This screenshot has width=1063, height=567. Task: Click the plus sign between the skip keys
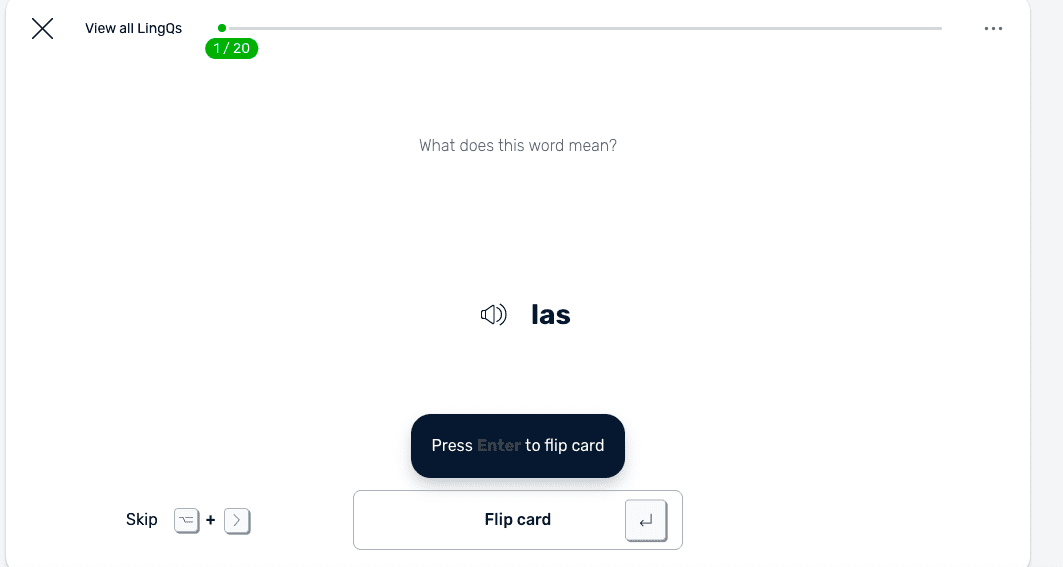(x=211, y=520)
